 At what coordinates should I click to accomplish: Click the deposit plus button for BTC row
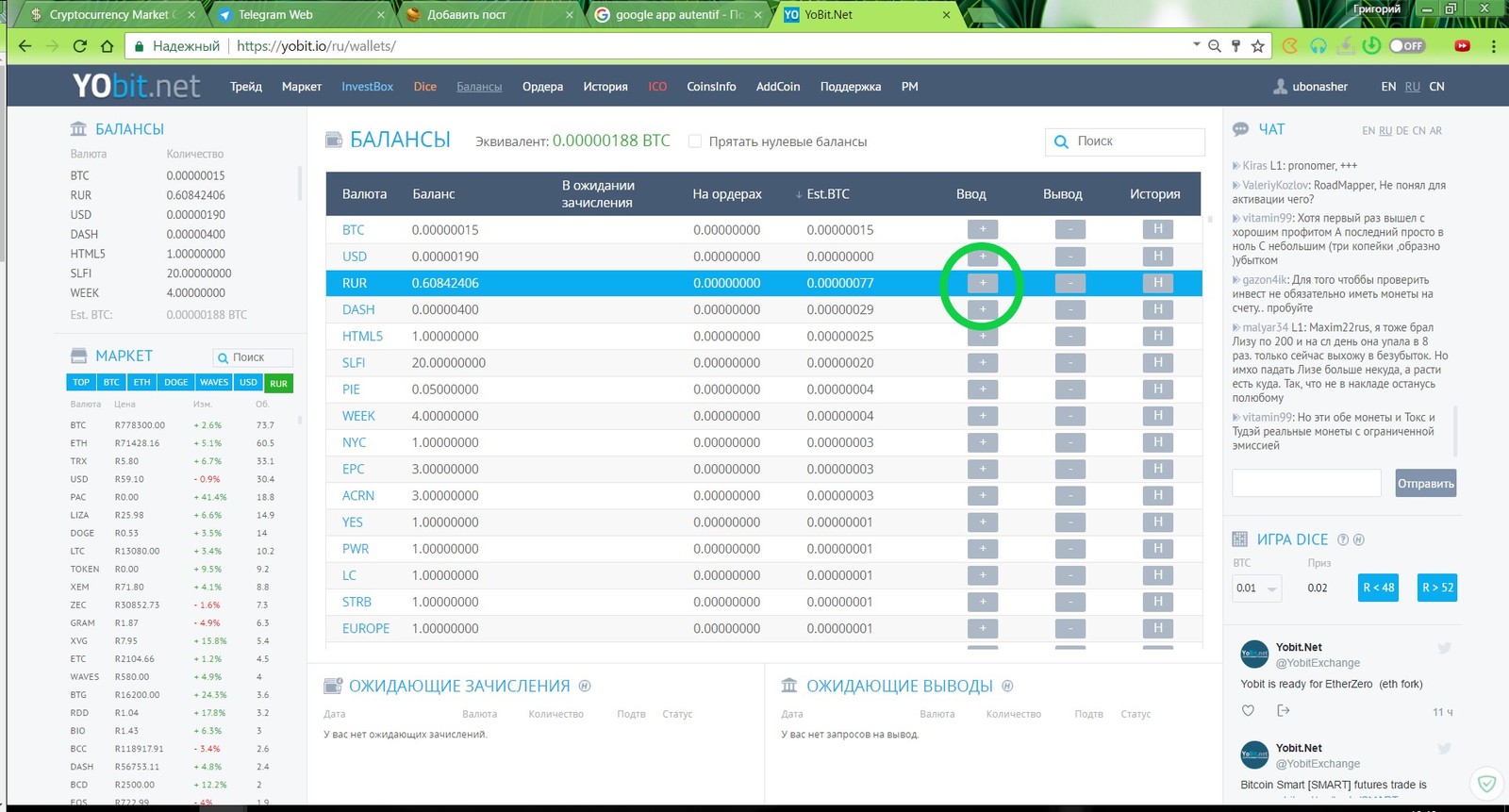point(982,229)
